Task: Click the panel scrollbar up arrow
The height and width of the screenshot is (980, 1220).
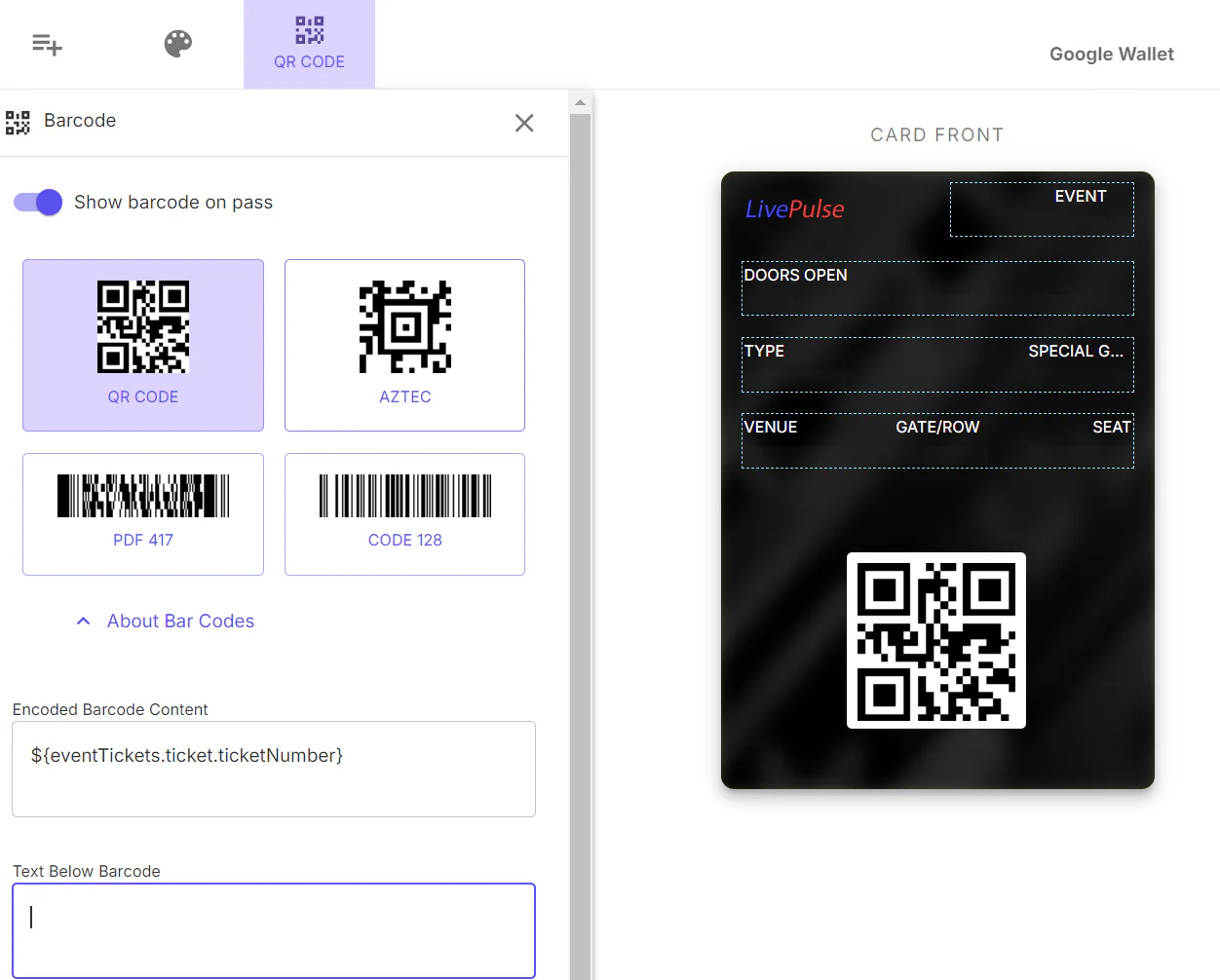Action: coord(581,102)
